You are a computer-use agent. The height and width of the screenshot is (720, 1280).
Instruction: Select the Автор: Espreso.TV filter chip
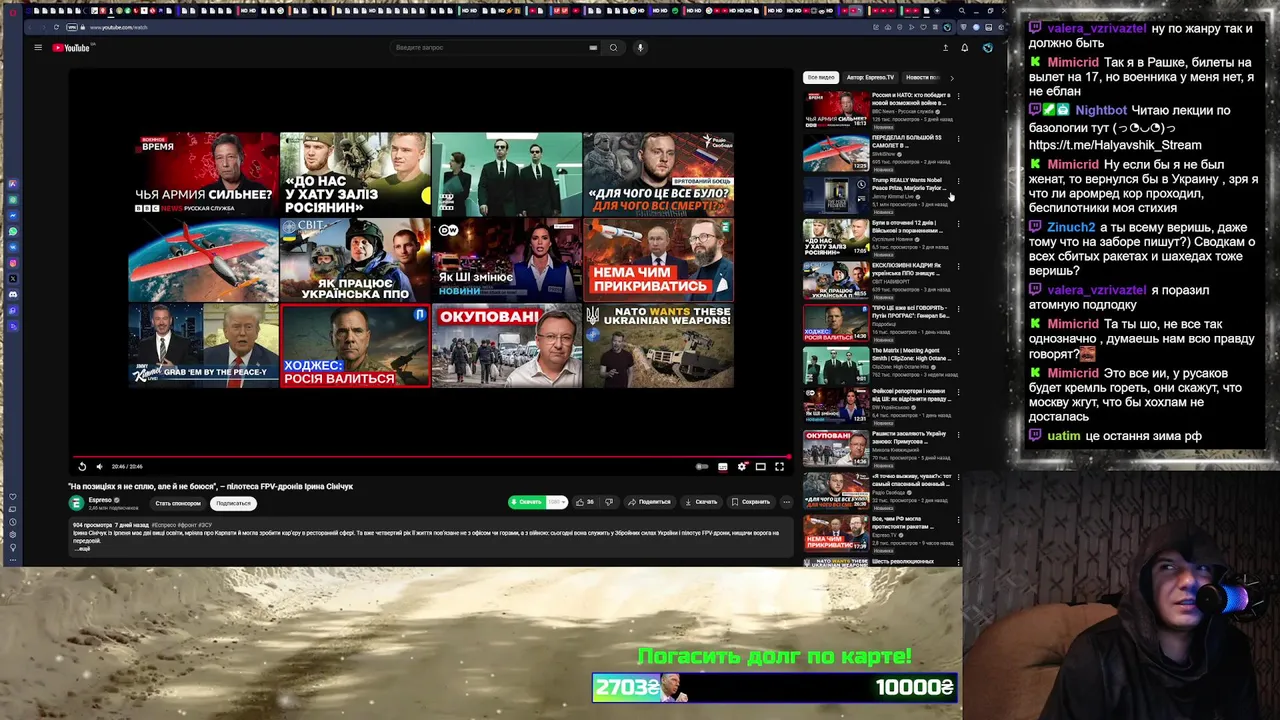(x=870, y=77)
